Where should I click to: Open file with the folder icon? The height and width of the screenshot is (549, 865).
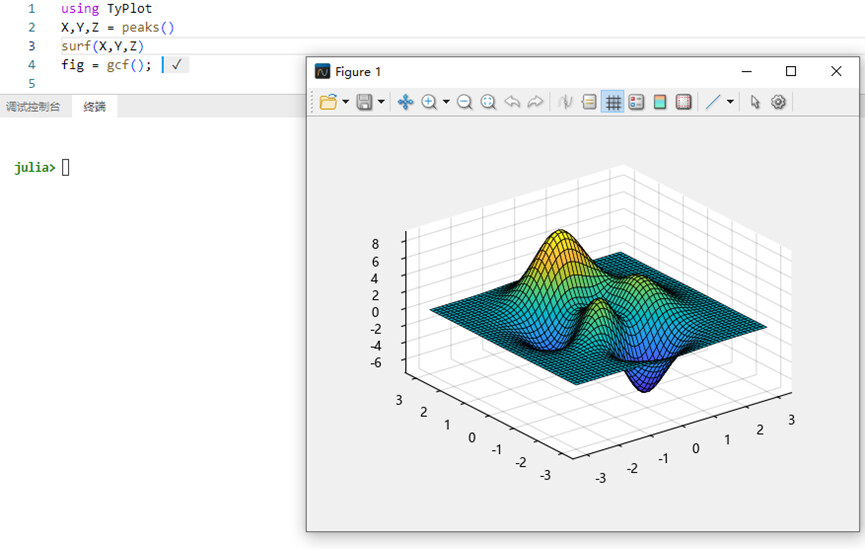pyautogui.click(x=328, y=102)
